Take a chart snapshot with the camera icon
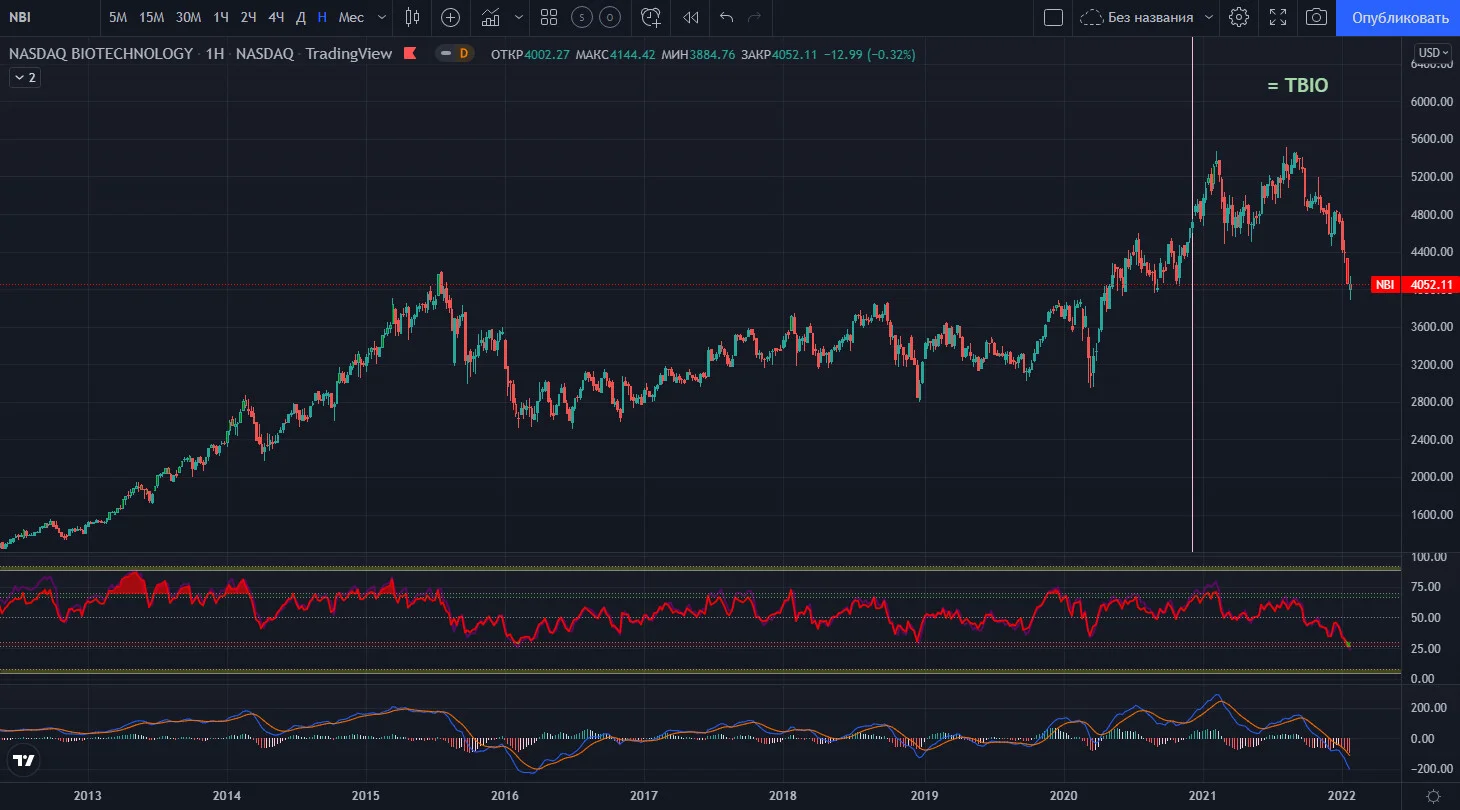The width and height of the screenshot is (1460, 810). [x=1317, y=17]
